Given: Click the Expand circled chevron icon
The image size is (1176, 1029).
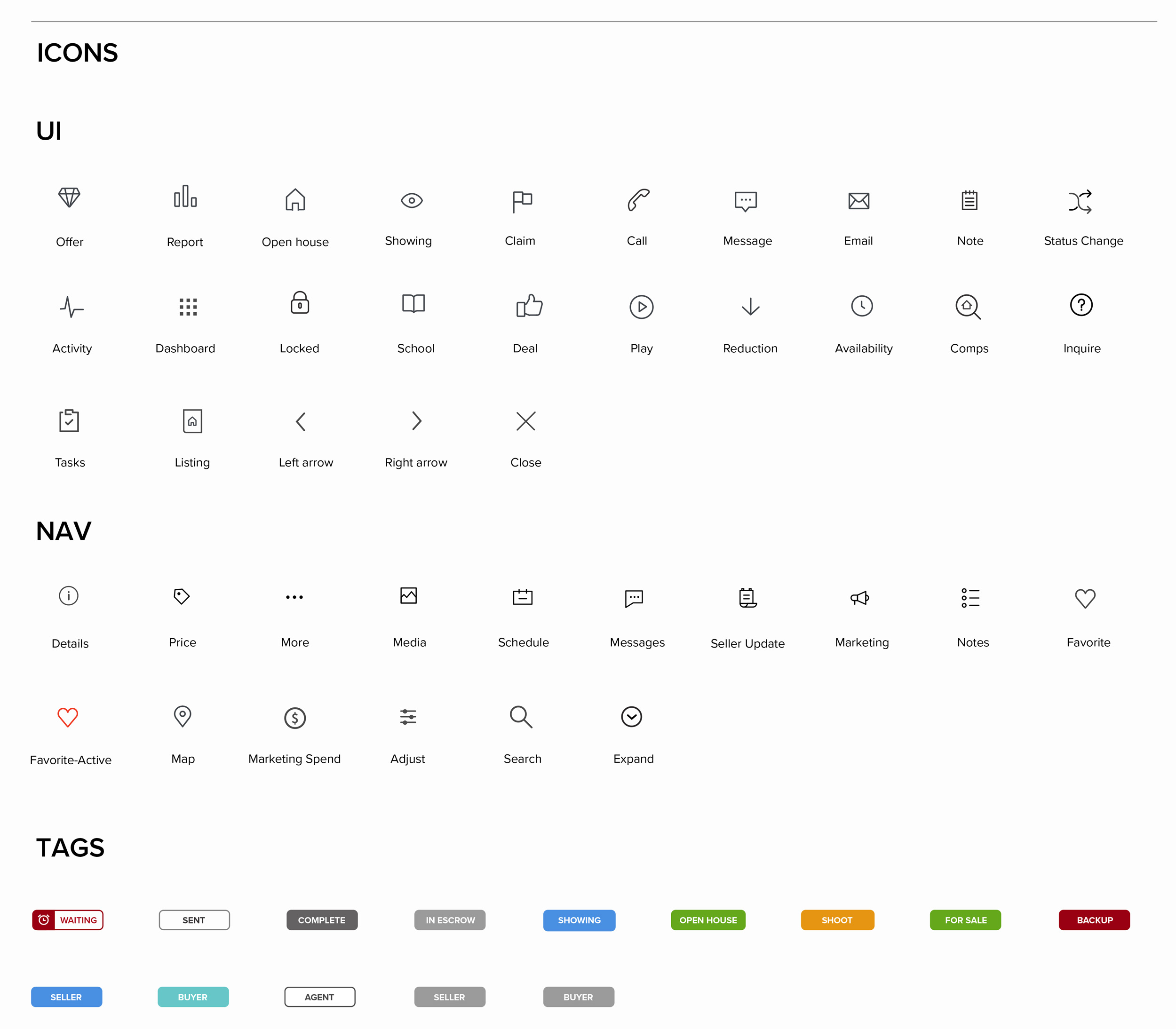Looking at the screenshot, I should [x=631, y=717].
